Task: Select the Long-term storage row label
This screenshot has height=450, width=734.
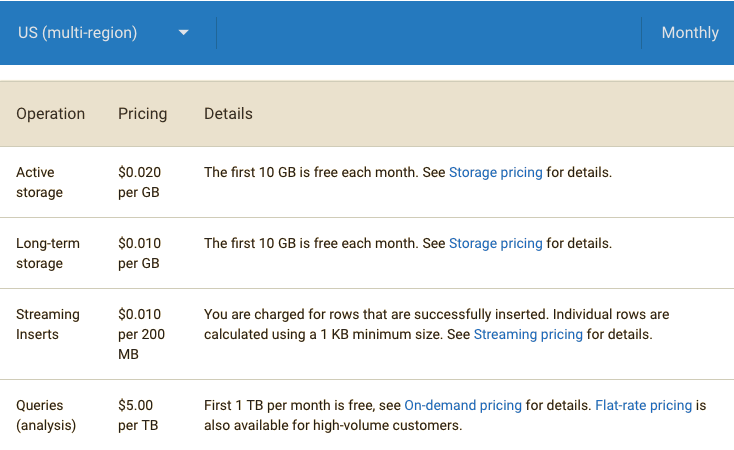Action: [x=47, y=253]
